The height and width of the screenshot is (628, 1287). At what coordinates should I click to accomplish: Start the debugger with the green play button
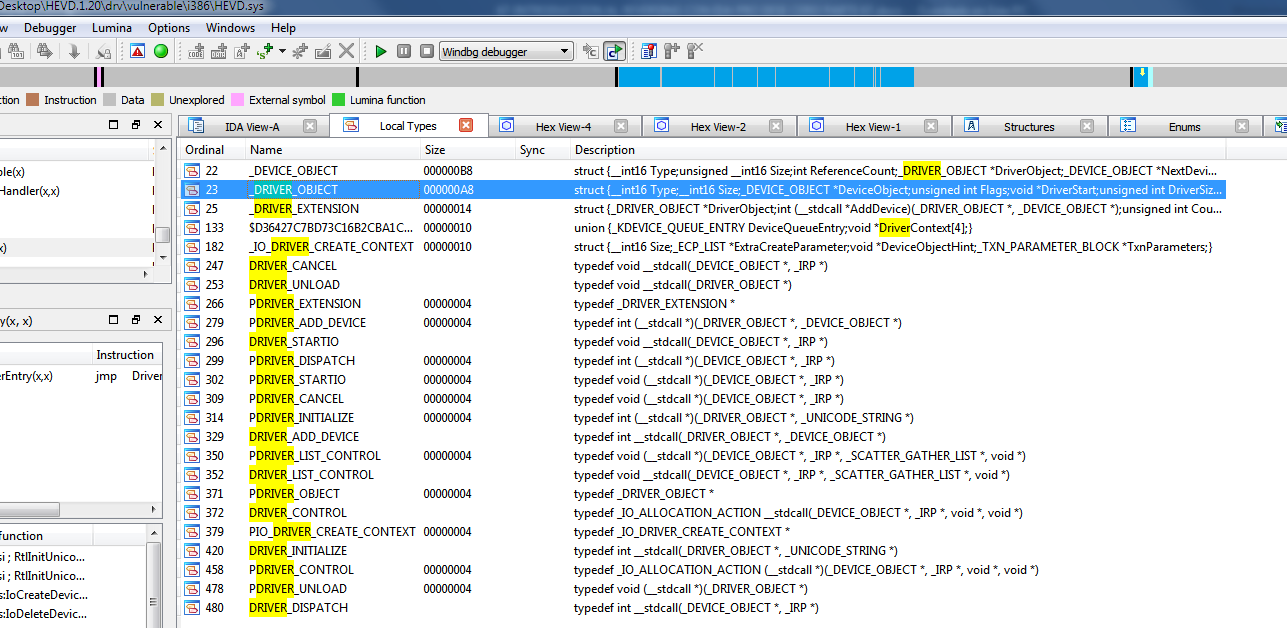380,51
